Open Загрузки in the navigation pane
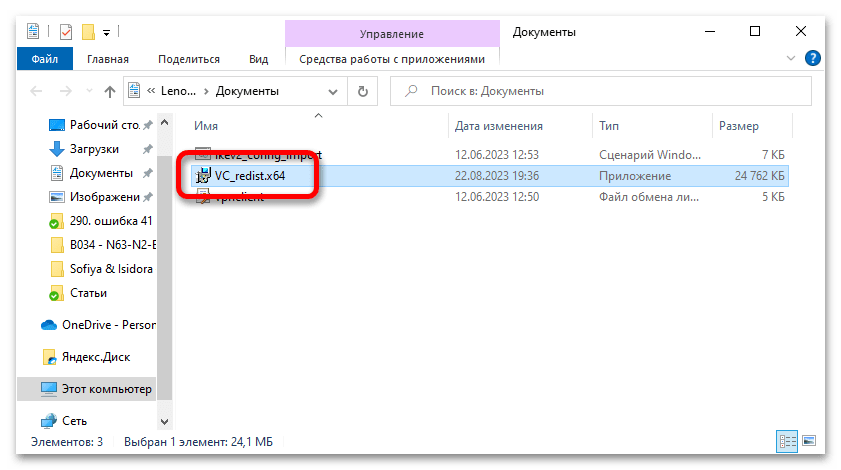Screen dimensions: 841x470 click(94, 149)
